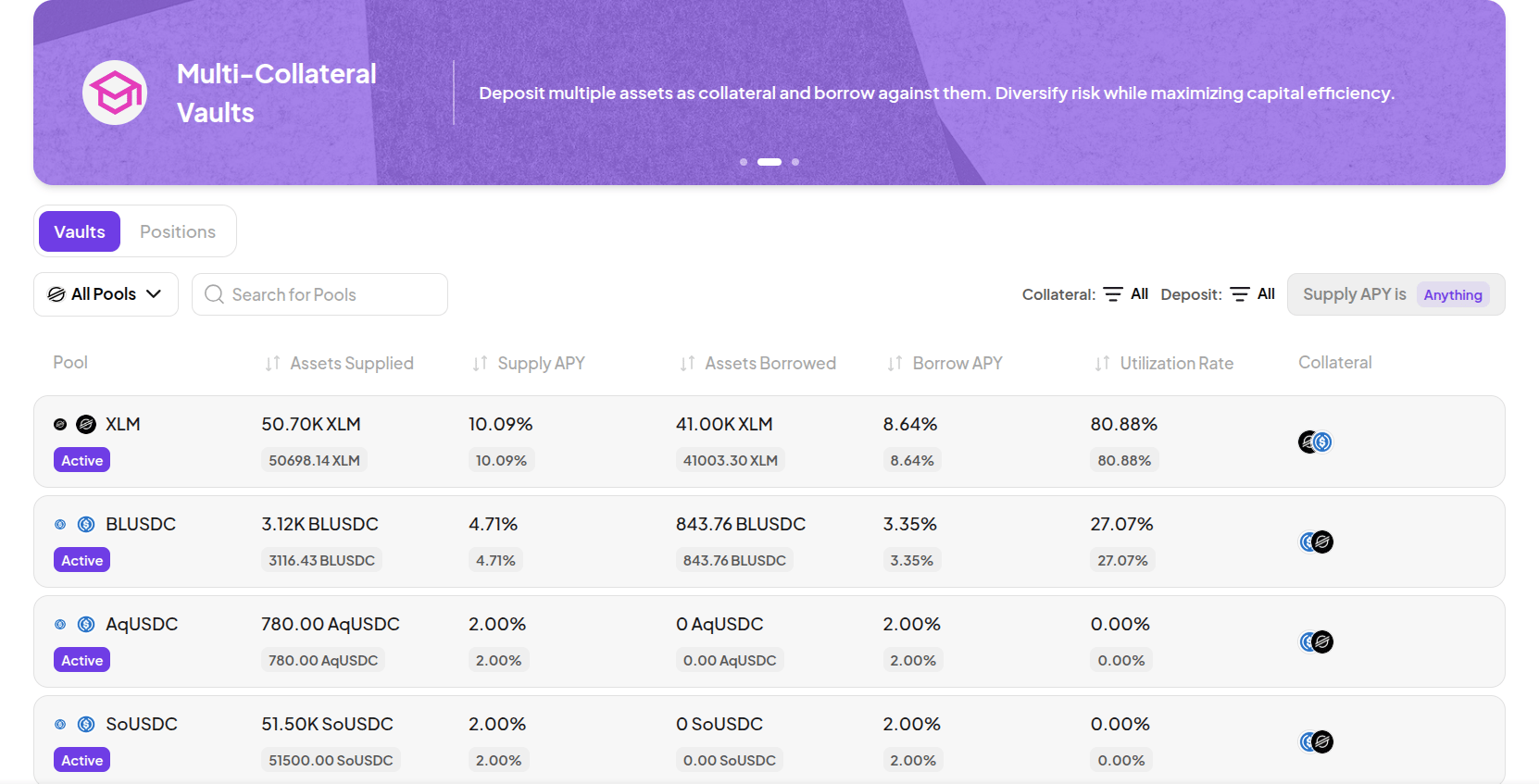Click the 10.09% supply APY value
Viewport: 1539px width, 784px height.
(501, 424)
